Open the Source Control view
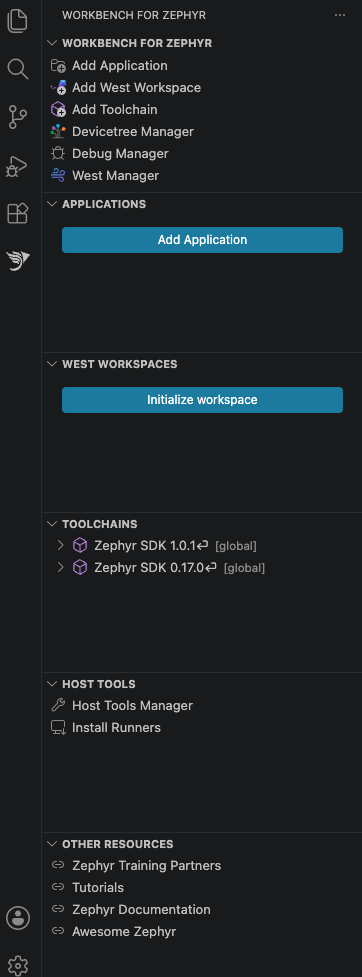362x977 pixels. [17, 117]
